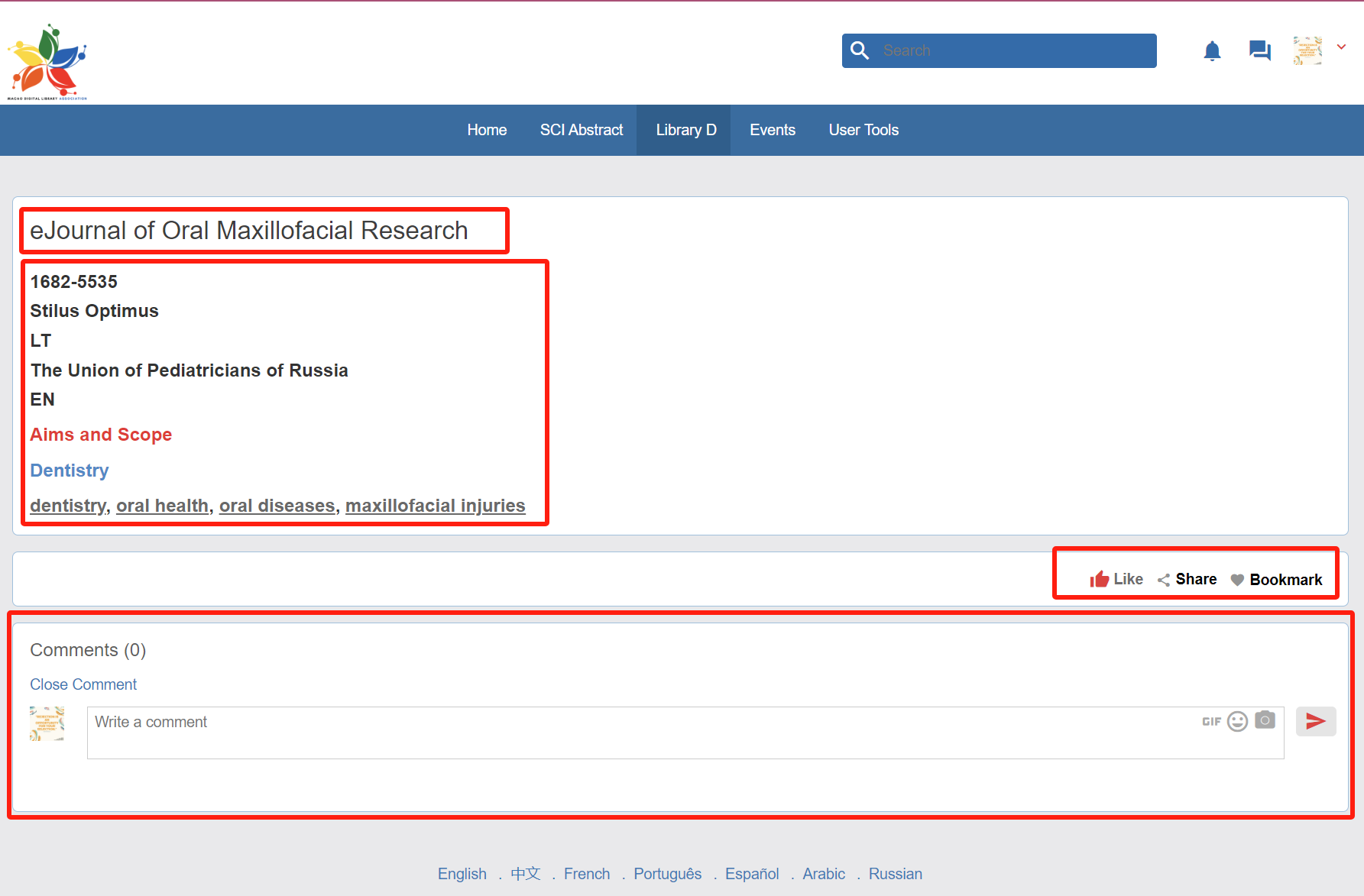Open the Dentistry category link
The height and width of the screenshot is (896, 1364).
(70, 471)
